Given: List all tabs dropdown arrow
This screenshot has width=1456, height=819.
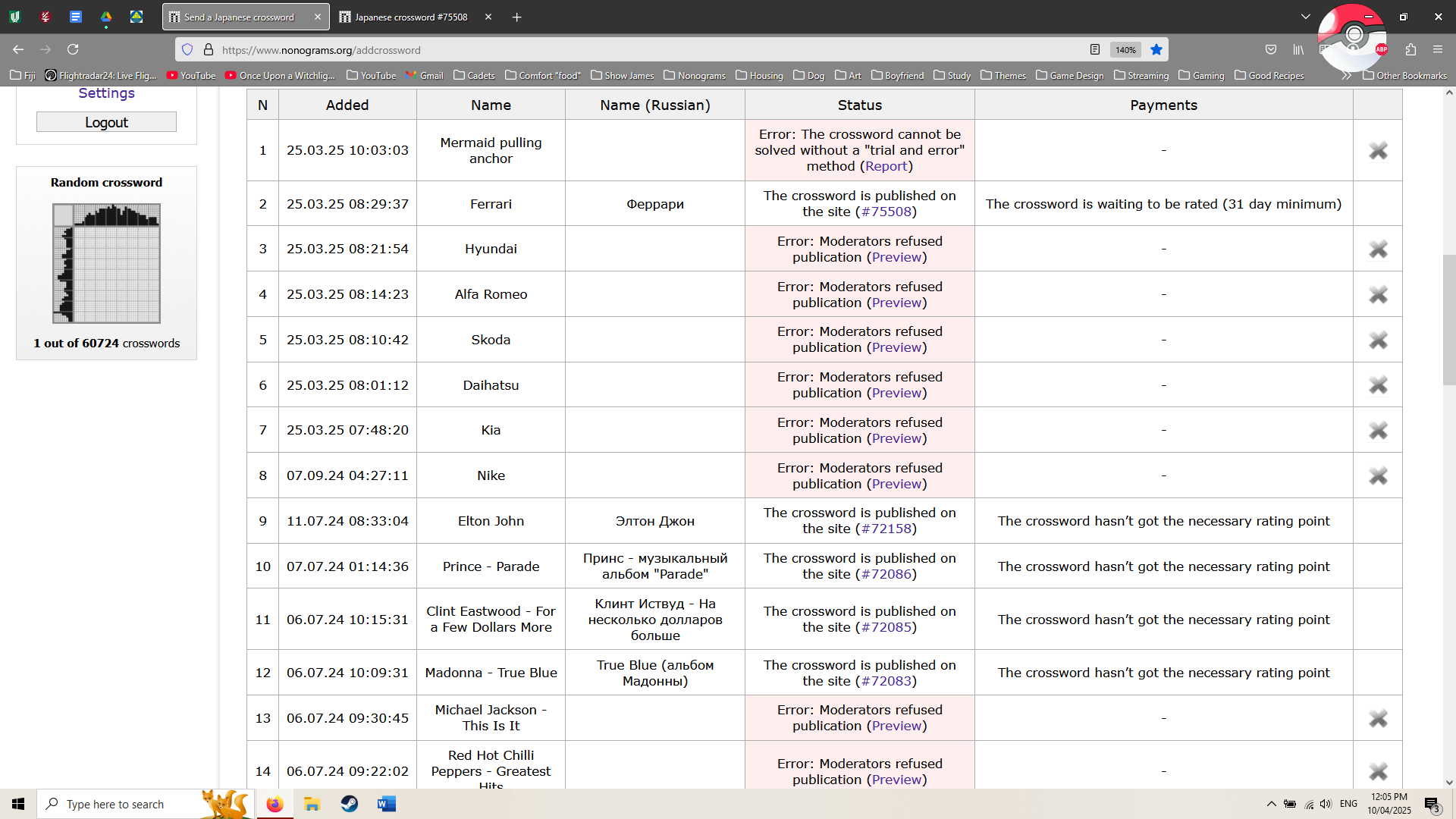Looking at the screenshot, I should [1306, 17].
